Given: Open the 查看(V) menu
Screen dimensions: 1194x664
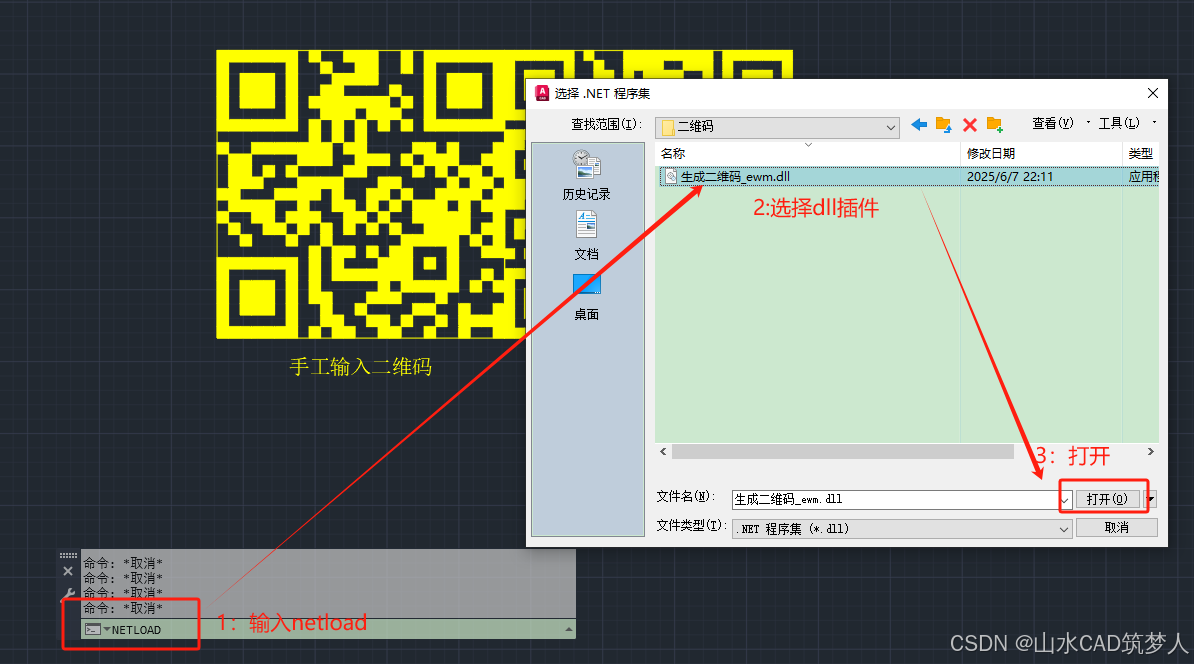Looking at the screenshot, I should tap(1052, 123).
